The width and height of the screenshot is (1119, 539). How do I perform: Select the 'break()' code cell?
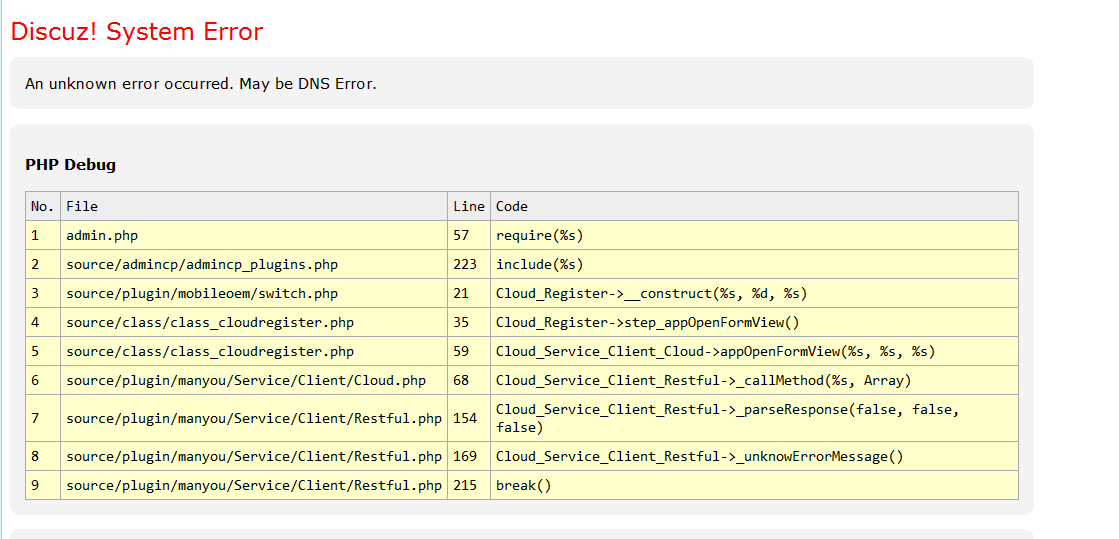click(x=754, y=485)
